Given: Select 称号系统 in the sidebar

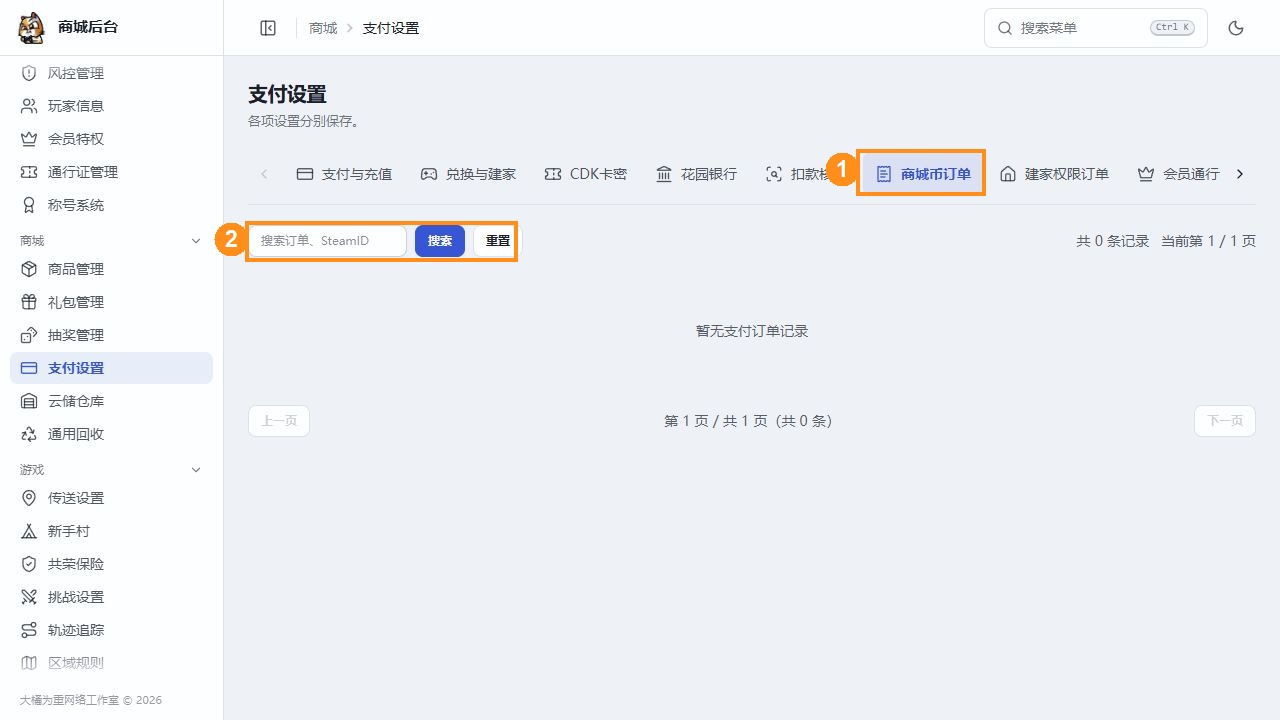Looking at the screenshot, I should (111, 205).
